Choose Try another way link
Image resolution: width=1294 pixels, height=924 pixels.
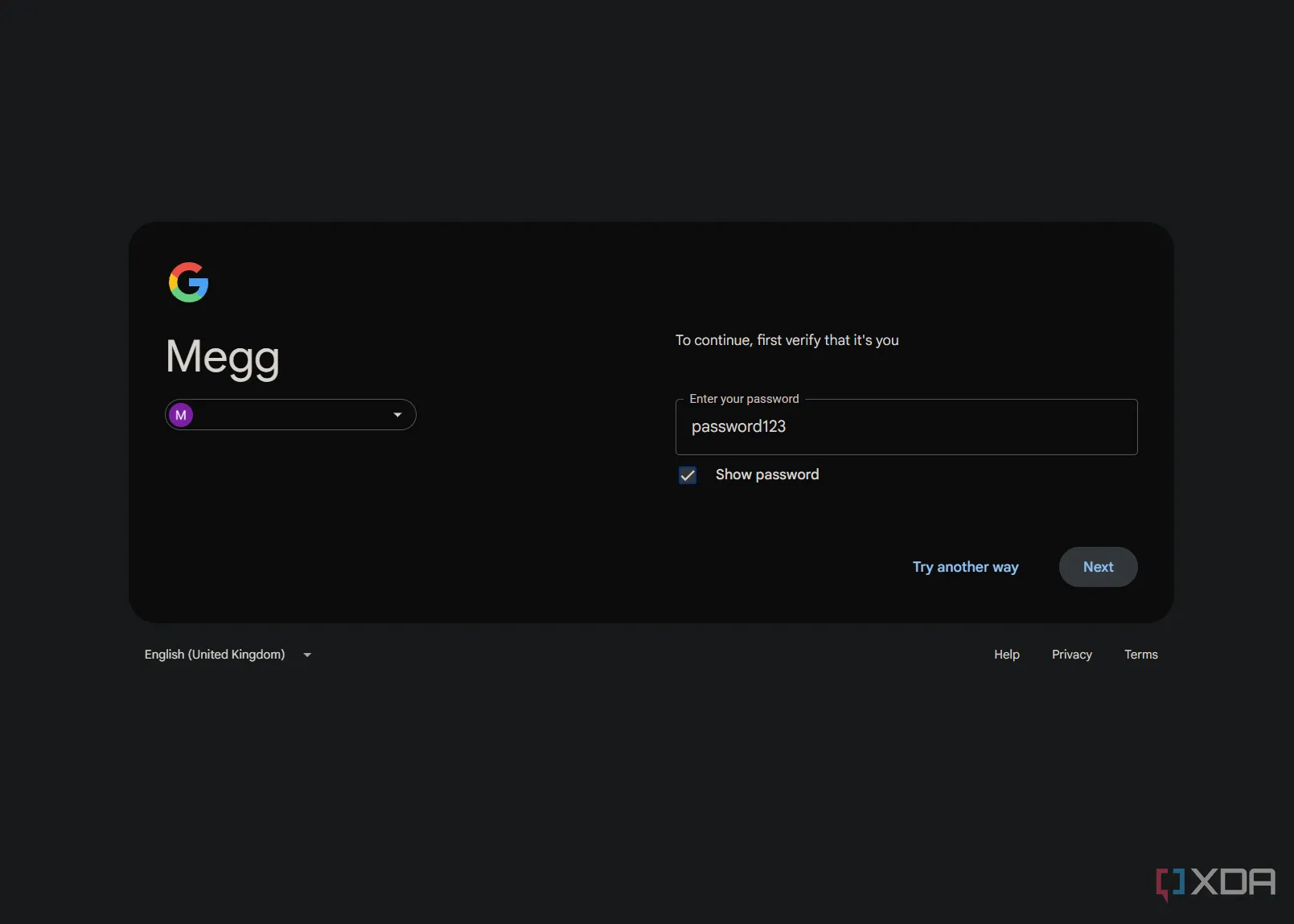click(965, 567)
